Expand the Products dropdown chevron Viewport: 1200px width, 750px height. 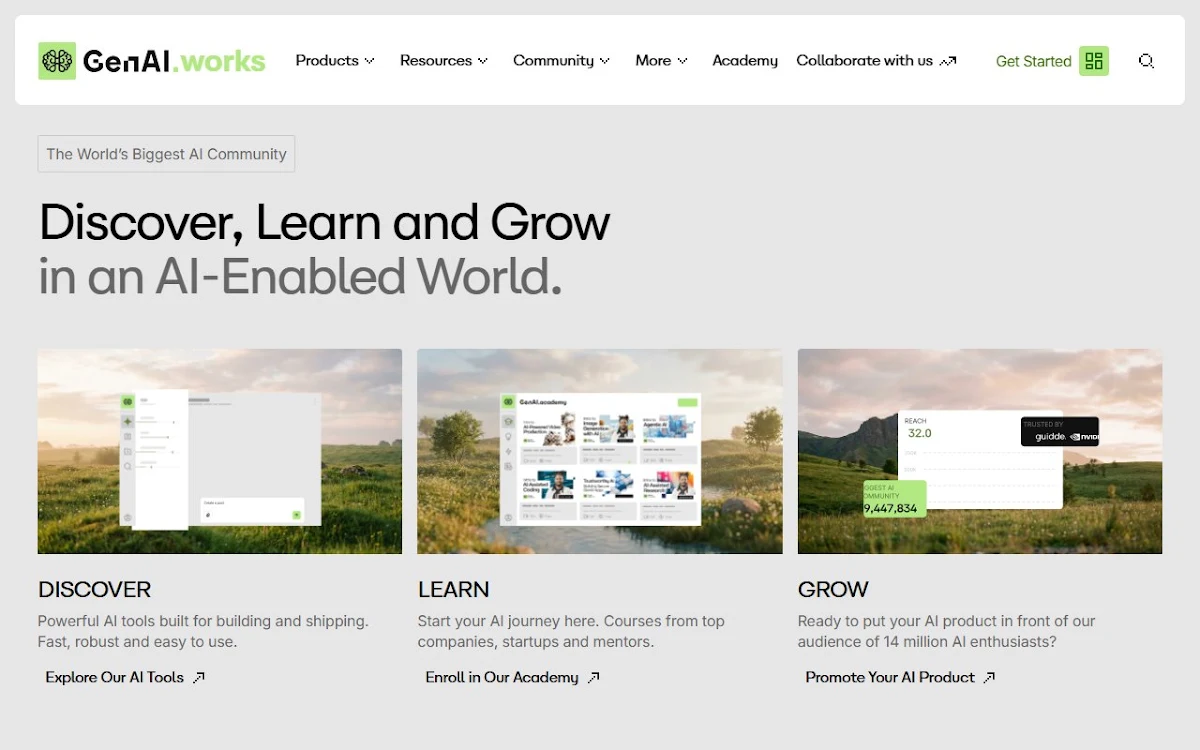[x=370, y=61]
